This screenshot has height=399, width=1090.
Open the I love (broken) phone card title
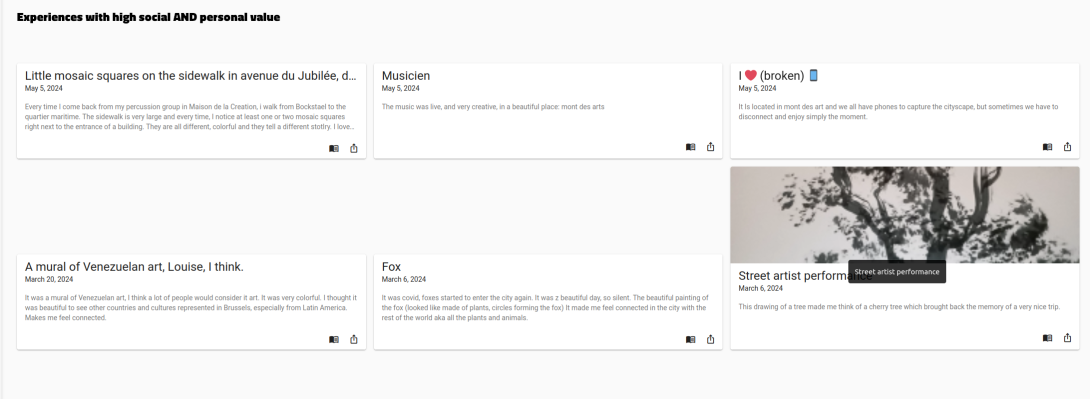pos(779,76)
